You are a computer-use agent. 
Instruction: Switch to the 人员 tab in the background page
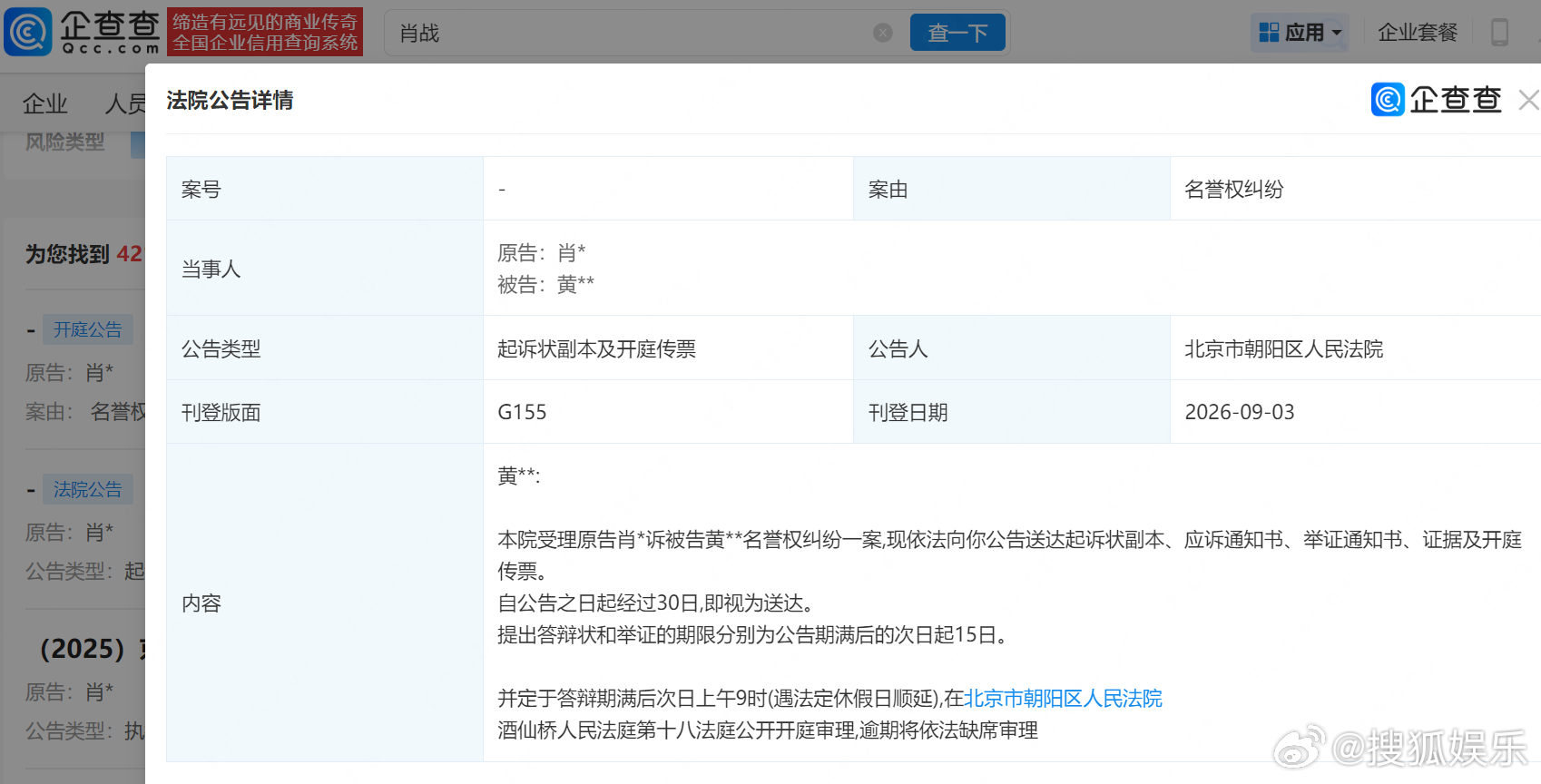[x=125, y=103]
